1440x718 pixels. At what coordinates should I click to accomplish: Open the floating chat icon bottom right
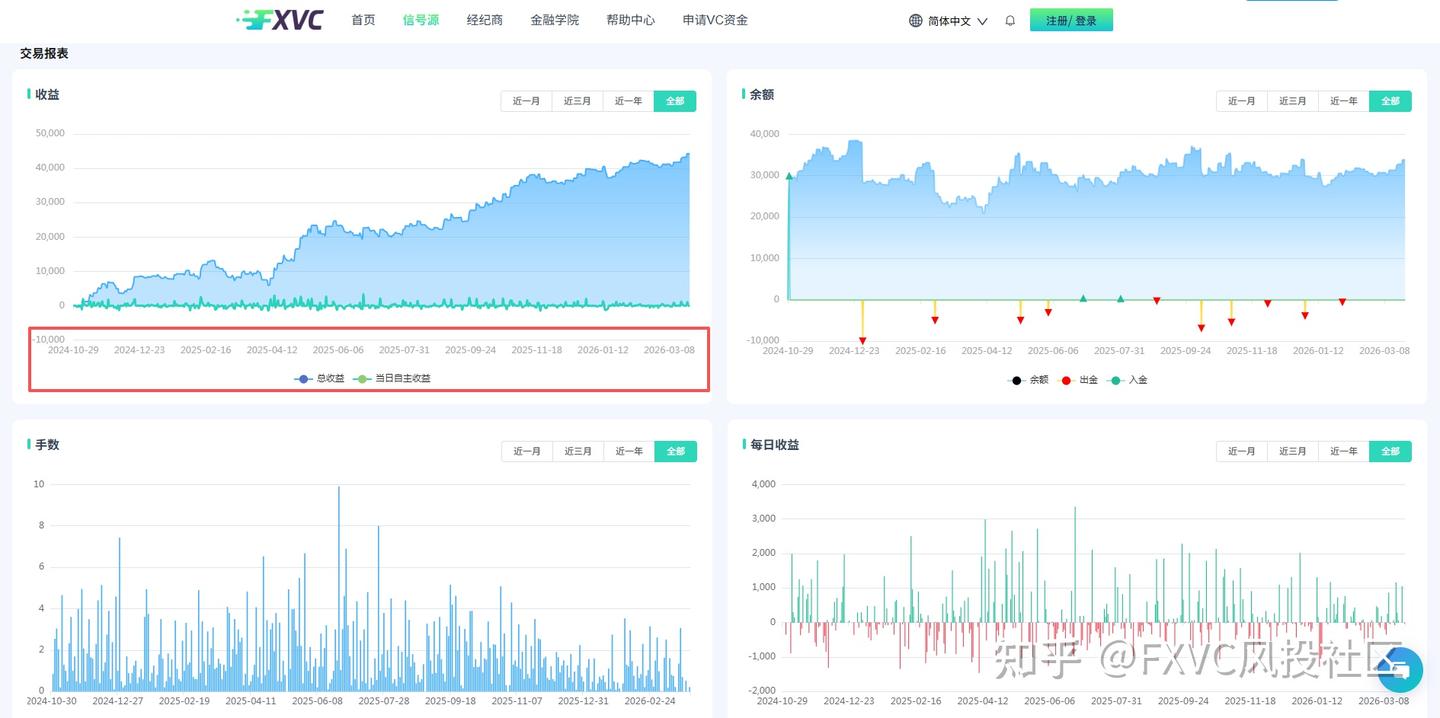pos(1399,670)
